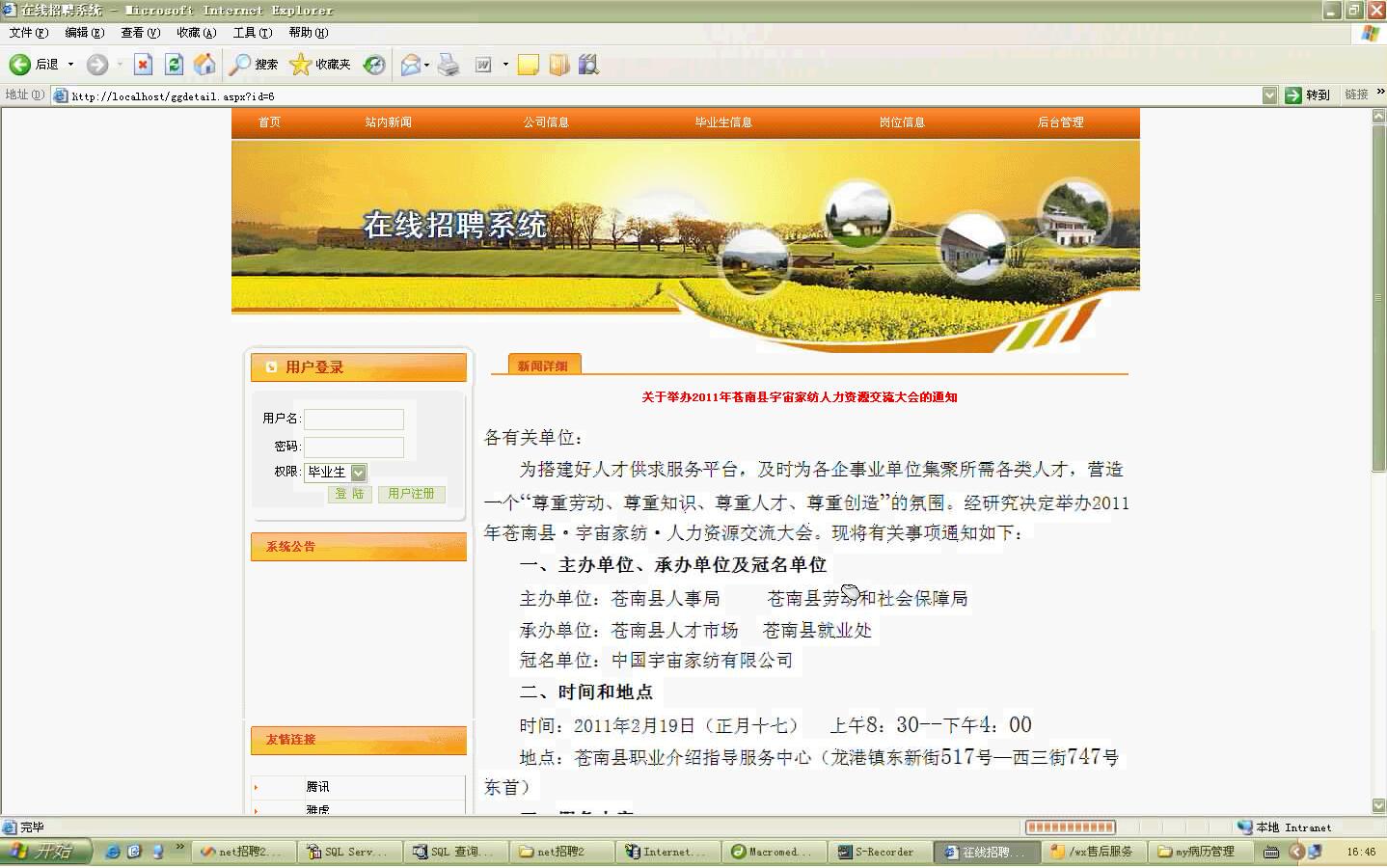Open 后台管理 navigation link
This screenshot has height=868, width=1387.
(1060, 122)
